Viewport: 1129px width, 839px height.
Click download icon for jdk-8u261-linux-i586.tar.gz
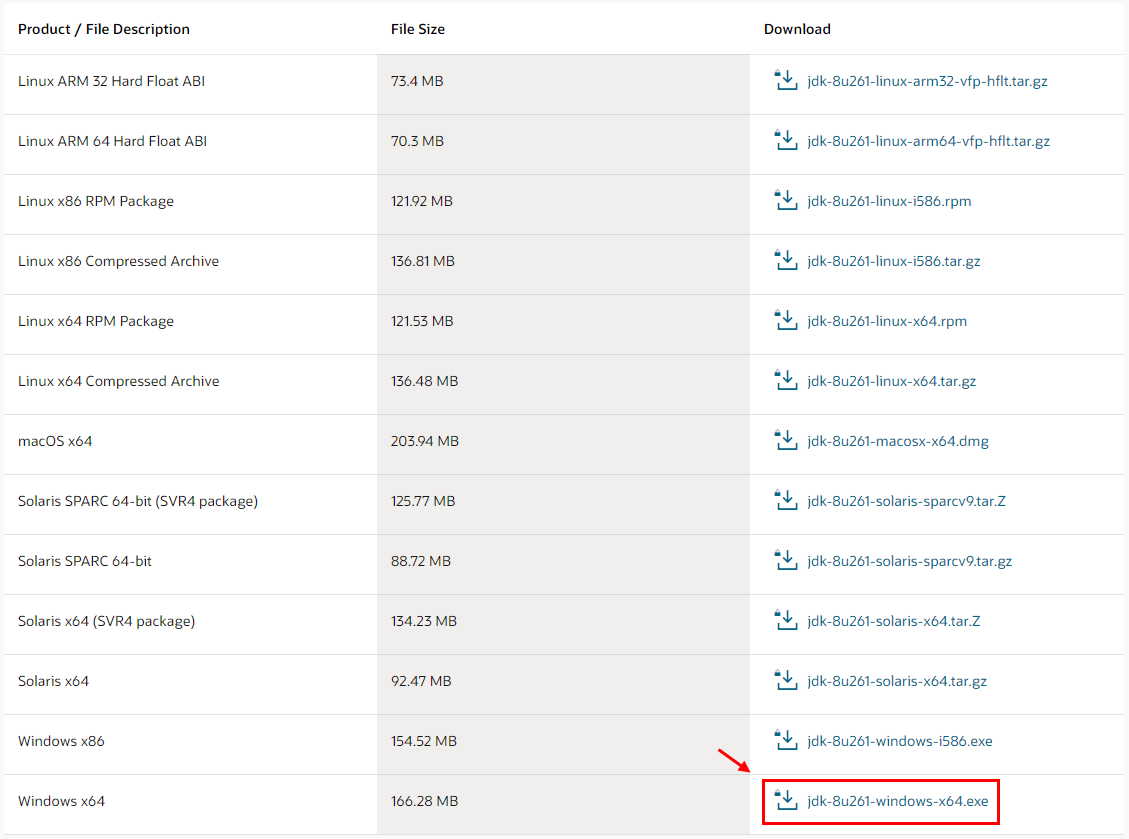coord(786,260)
